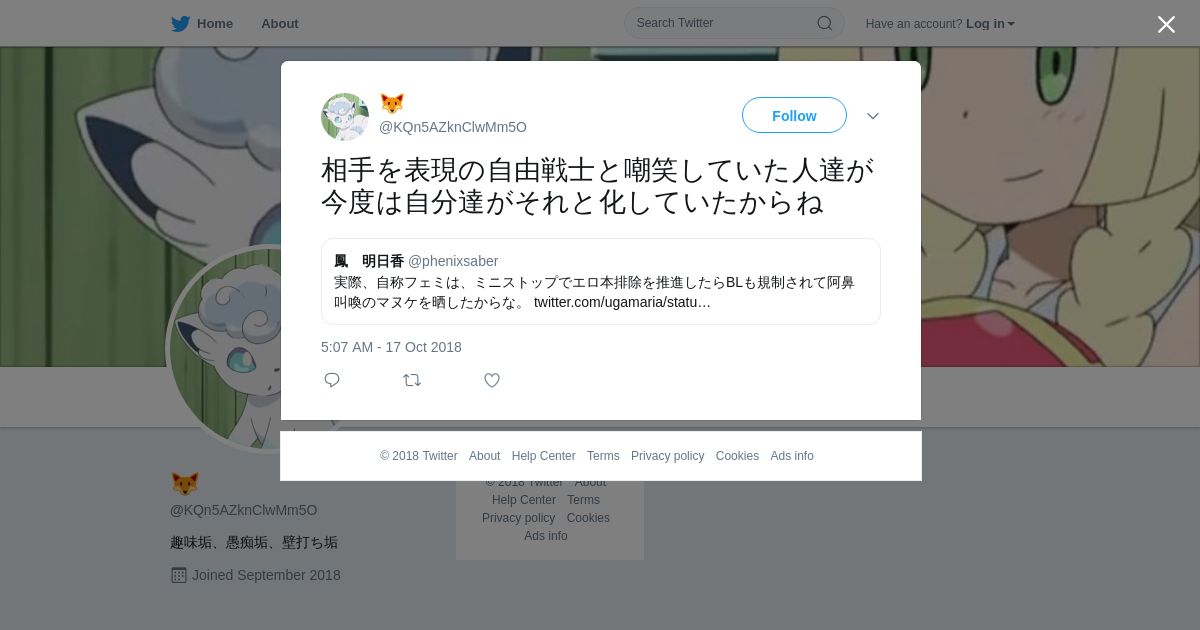
Task: Reply to the tweet via speech bubble icon
Action: (332, 380)
